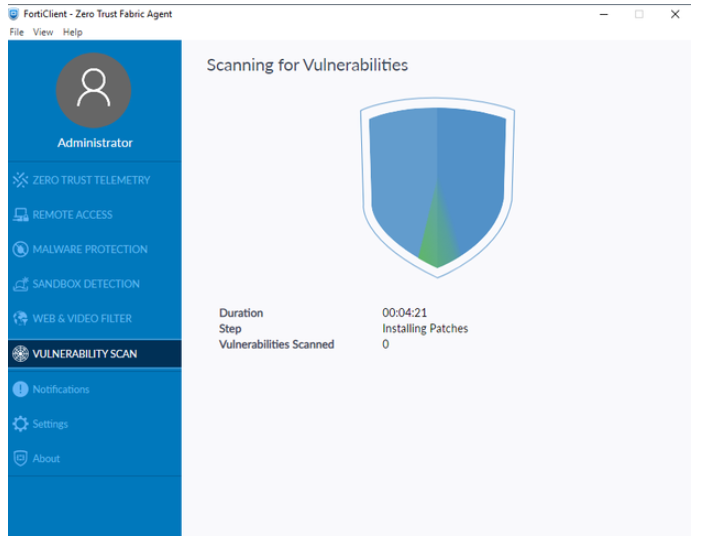This screenshot has width=701, height=543.
Task: Click the Duration label
Action: (x=241, y=313)
